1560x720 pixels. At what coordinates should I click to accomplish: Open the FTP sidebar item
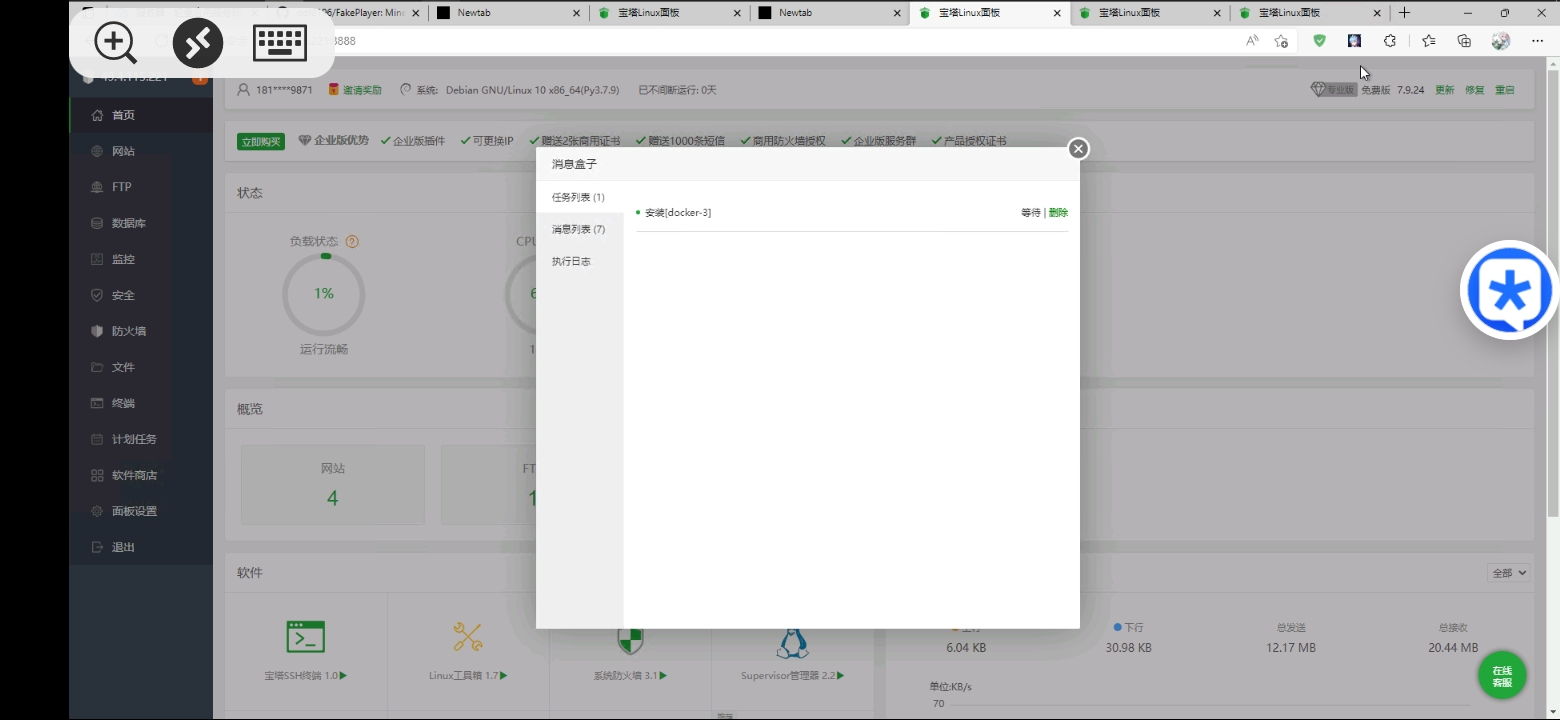(x=141, y=187)
